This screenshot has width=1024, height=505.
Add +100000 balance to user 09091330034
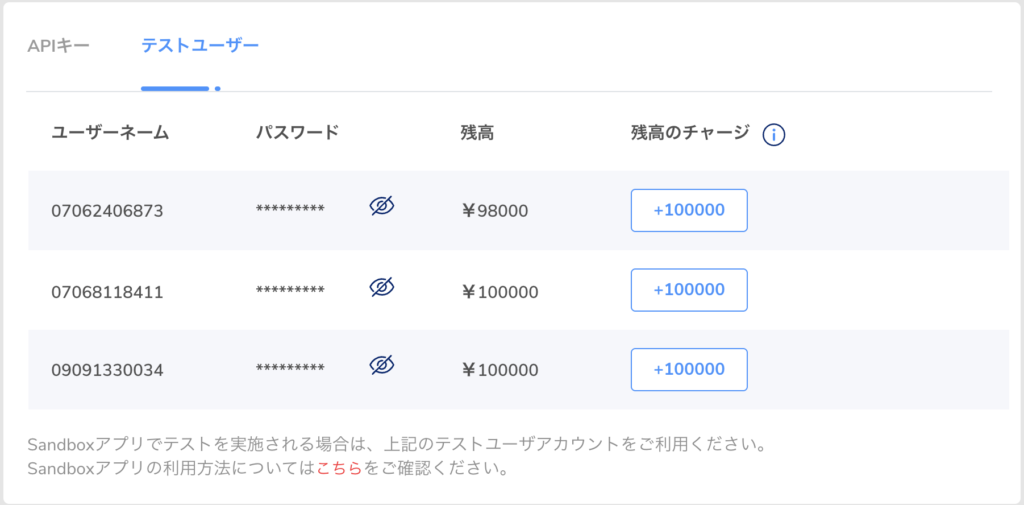pyautogui.click(x=689, y=369)
